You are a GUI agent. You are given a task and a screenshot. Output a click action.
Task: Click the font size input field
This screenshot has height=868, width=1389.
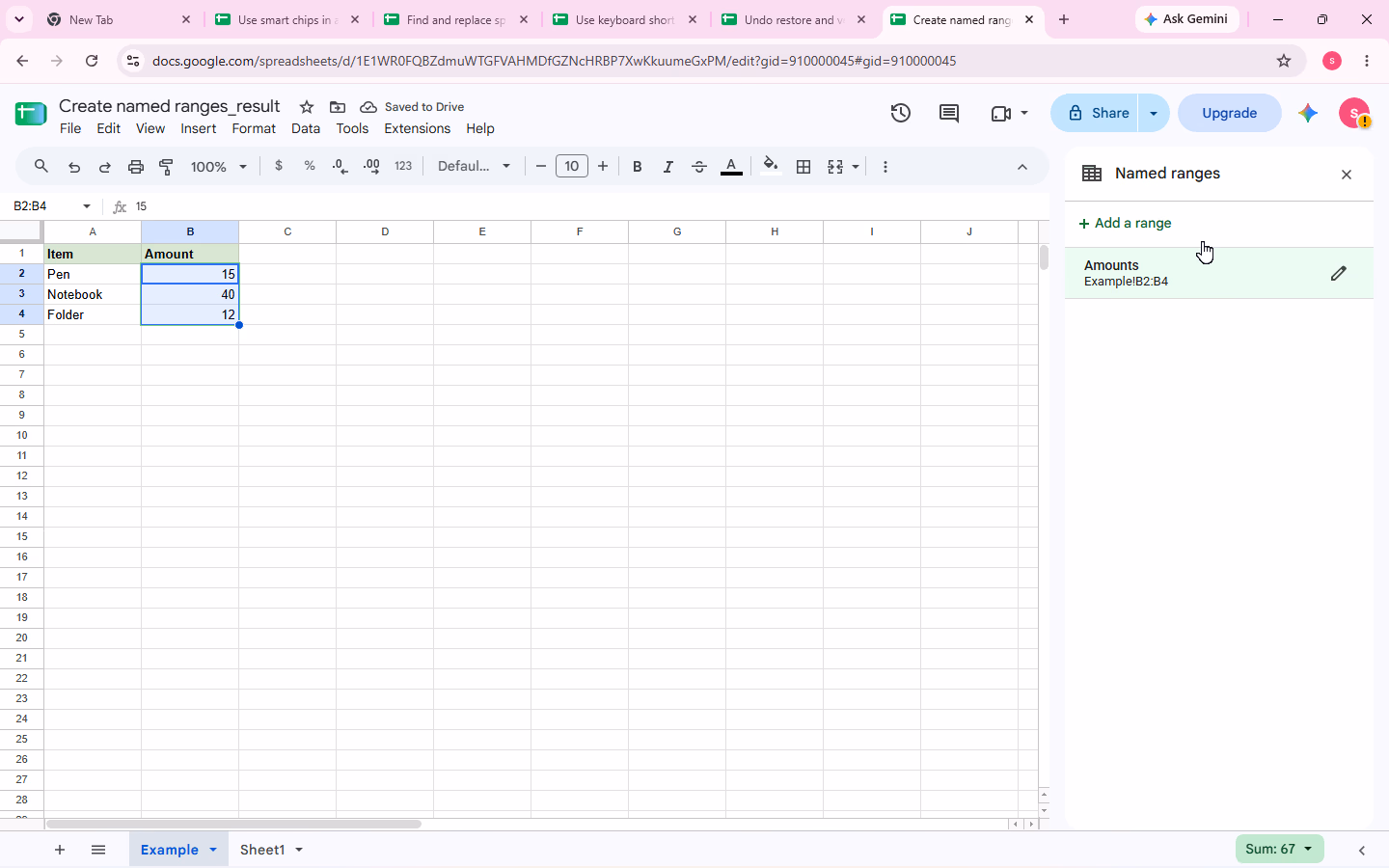[572, 167]
